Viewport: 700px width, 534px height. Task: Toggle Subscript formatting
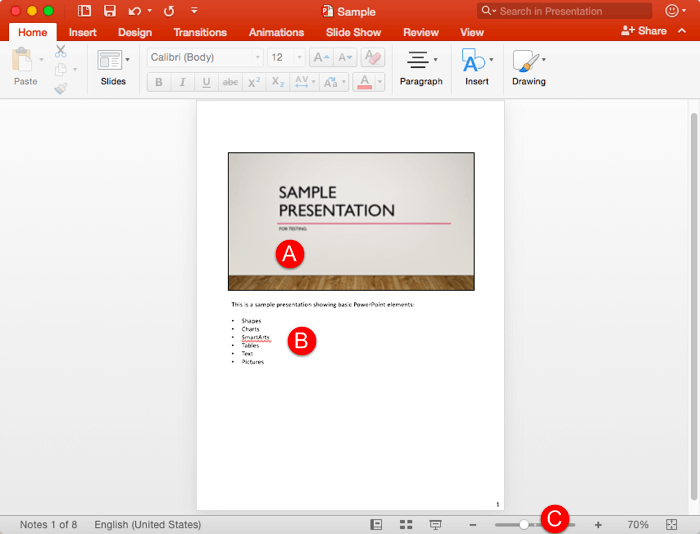pyautogui.click(x=278, y=82)
